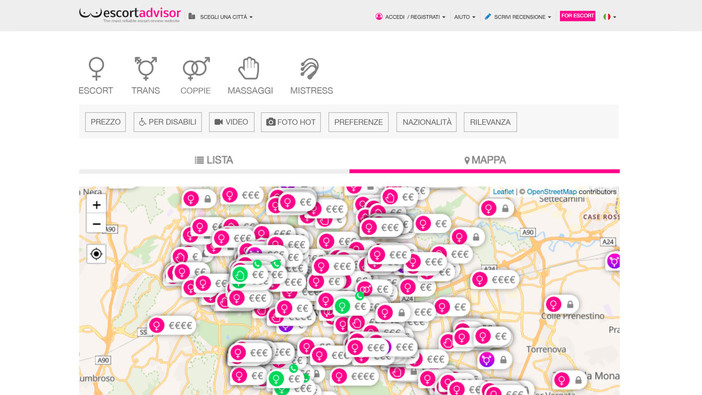Toggle the FOTO HOT filter

291,122
